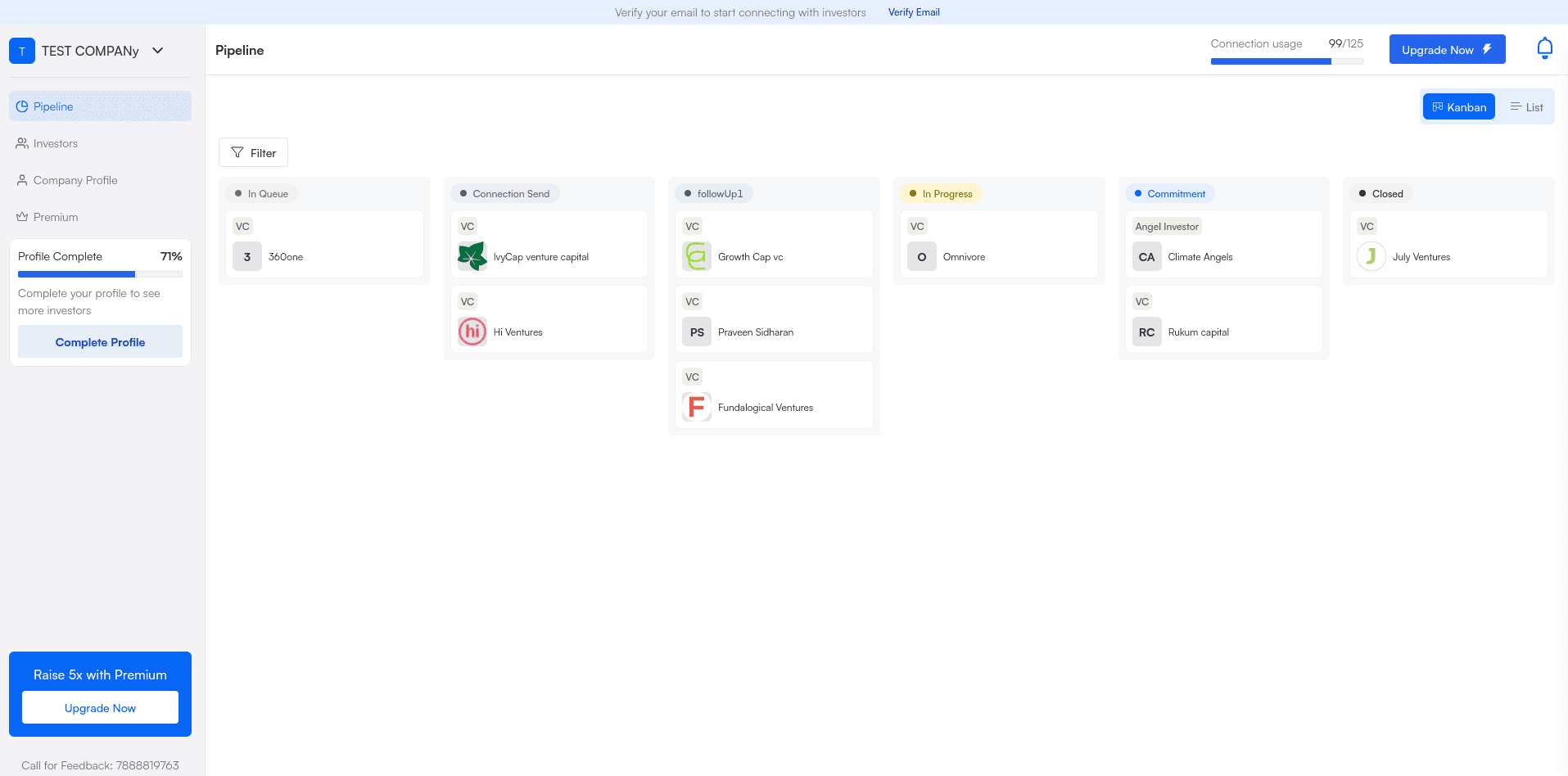This screenshot has width=1568, height=776.
Task: Click the Climate Angels CA avatar
Action: coord(1146,256)
